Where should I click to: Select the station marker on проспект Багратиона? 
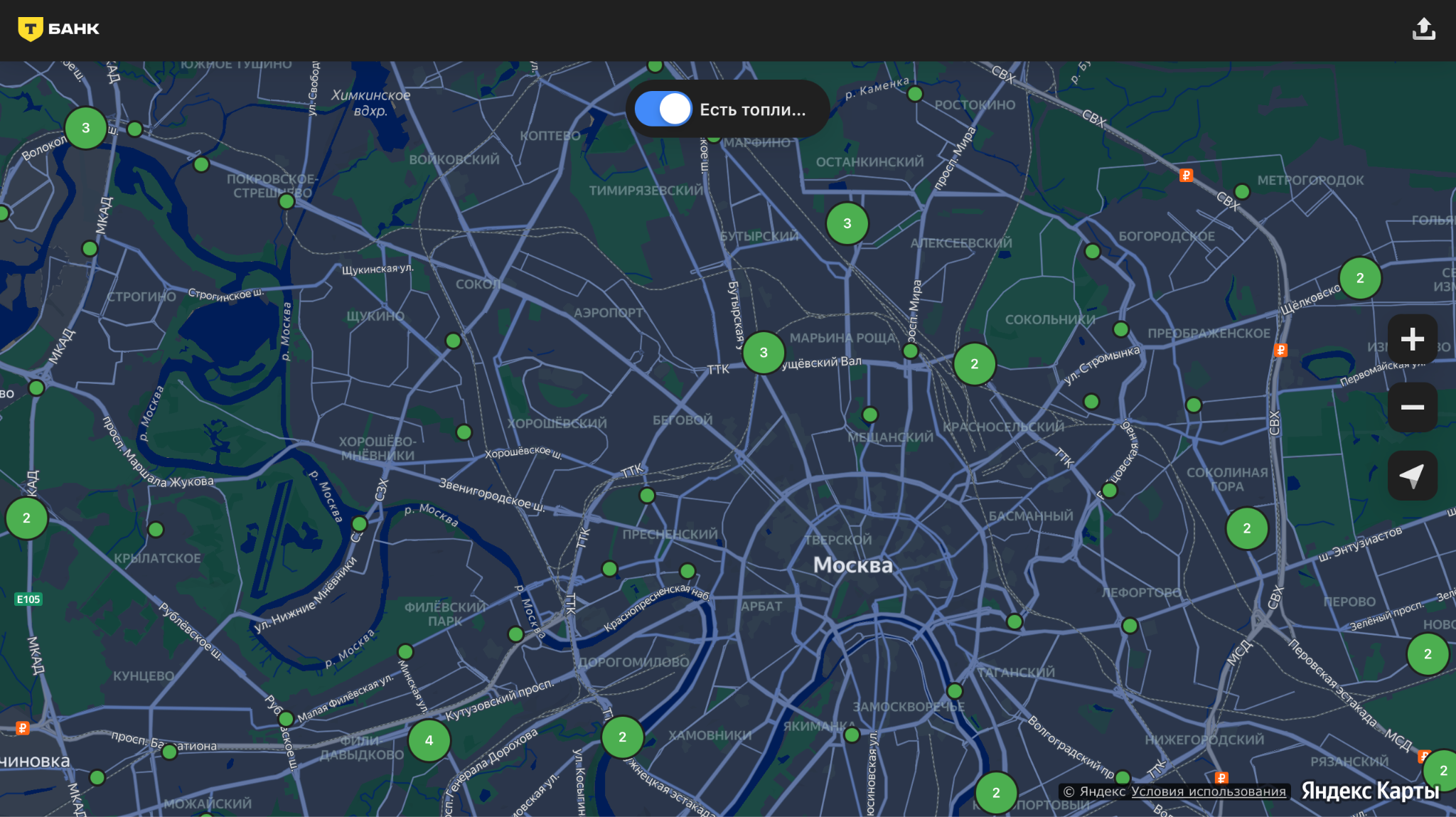(169, 752)
